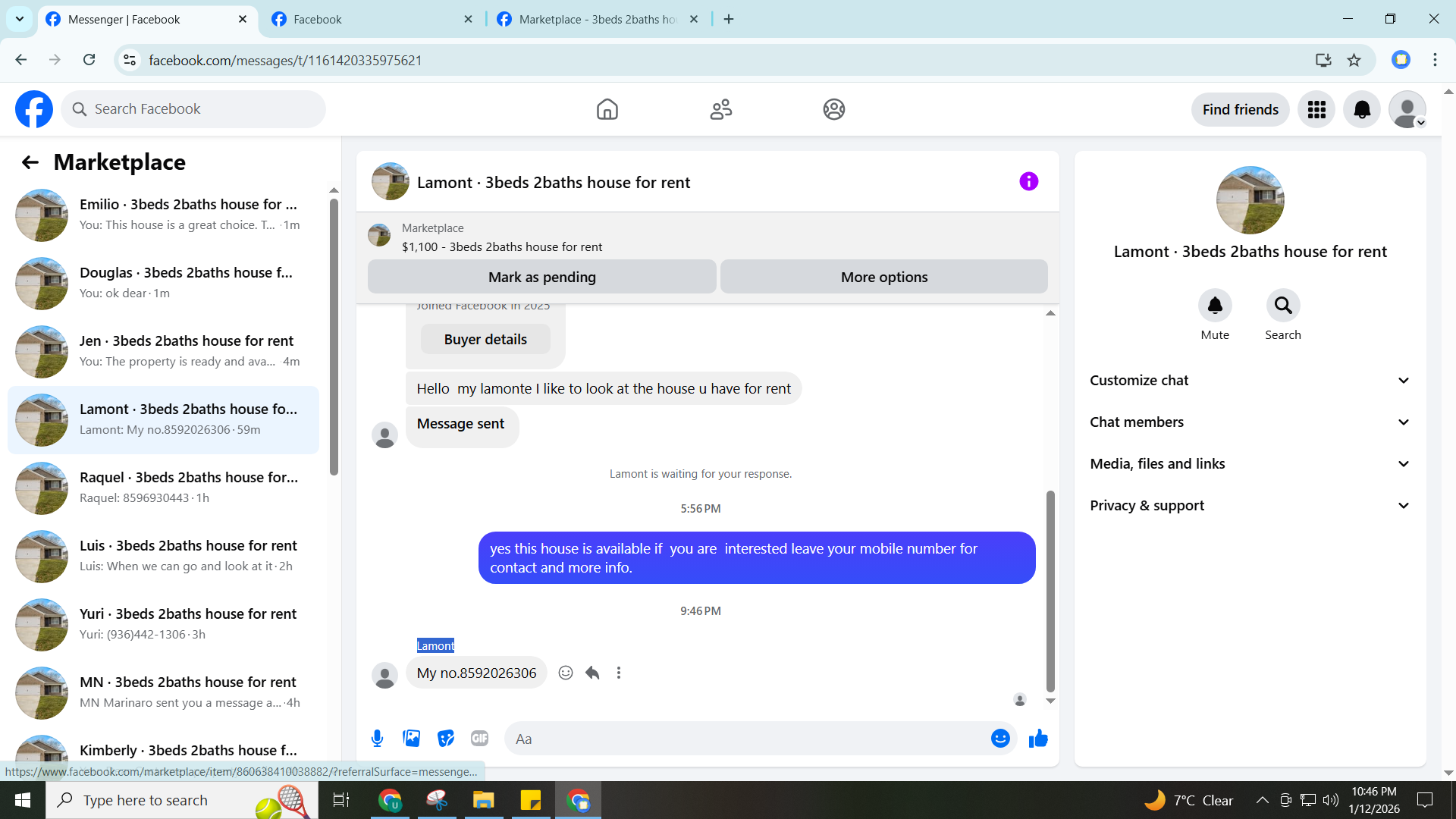Send a thumbs-up like
The width and height of the screenshot is (1456, 819).
click(x=1038, y=739)
